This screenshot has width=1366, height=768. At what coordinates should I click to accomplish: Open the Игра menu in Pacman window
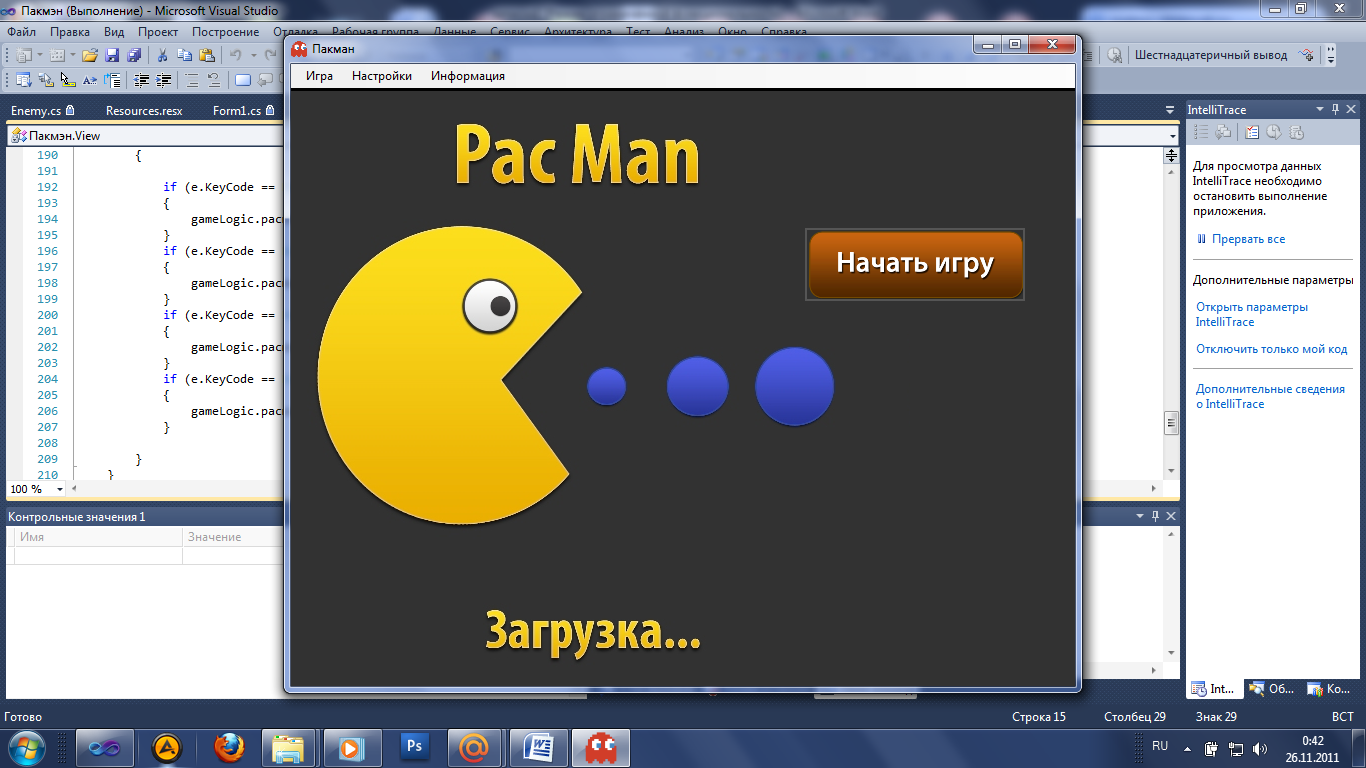tap(320, 76)
